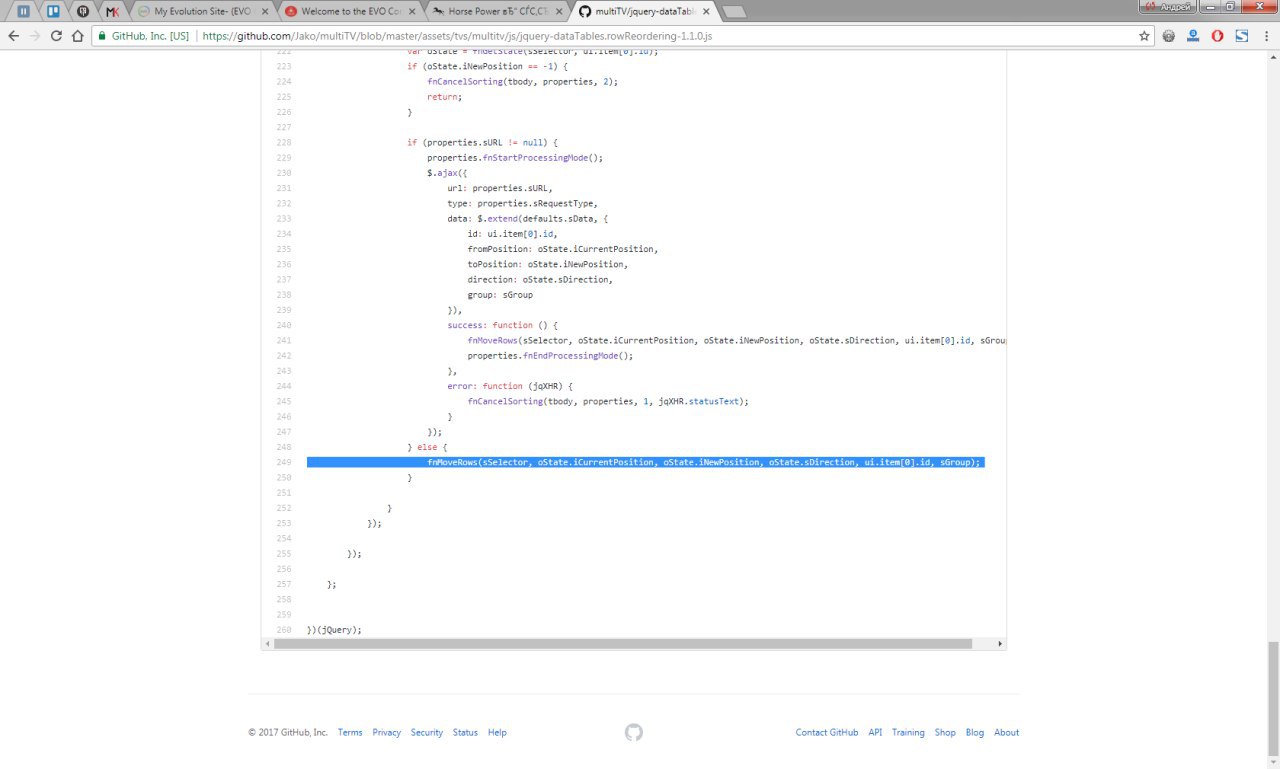Viewport: 1280px width, 769px height.
Task: Open the Chrome three-dot menu
Action: 1266,36
